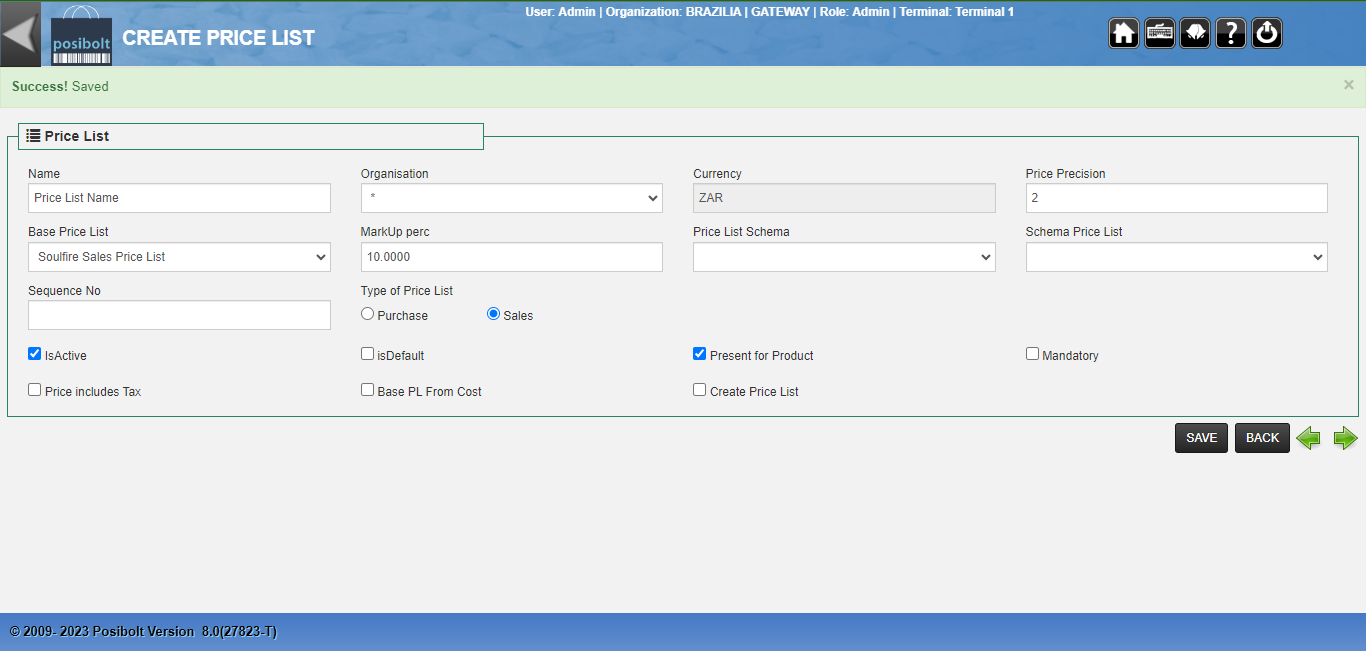1366x651 pixels.
Task: Select the Purchase radio button
Action: [368, 314]
